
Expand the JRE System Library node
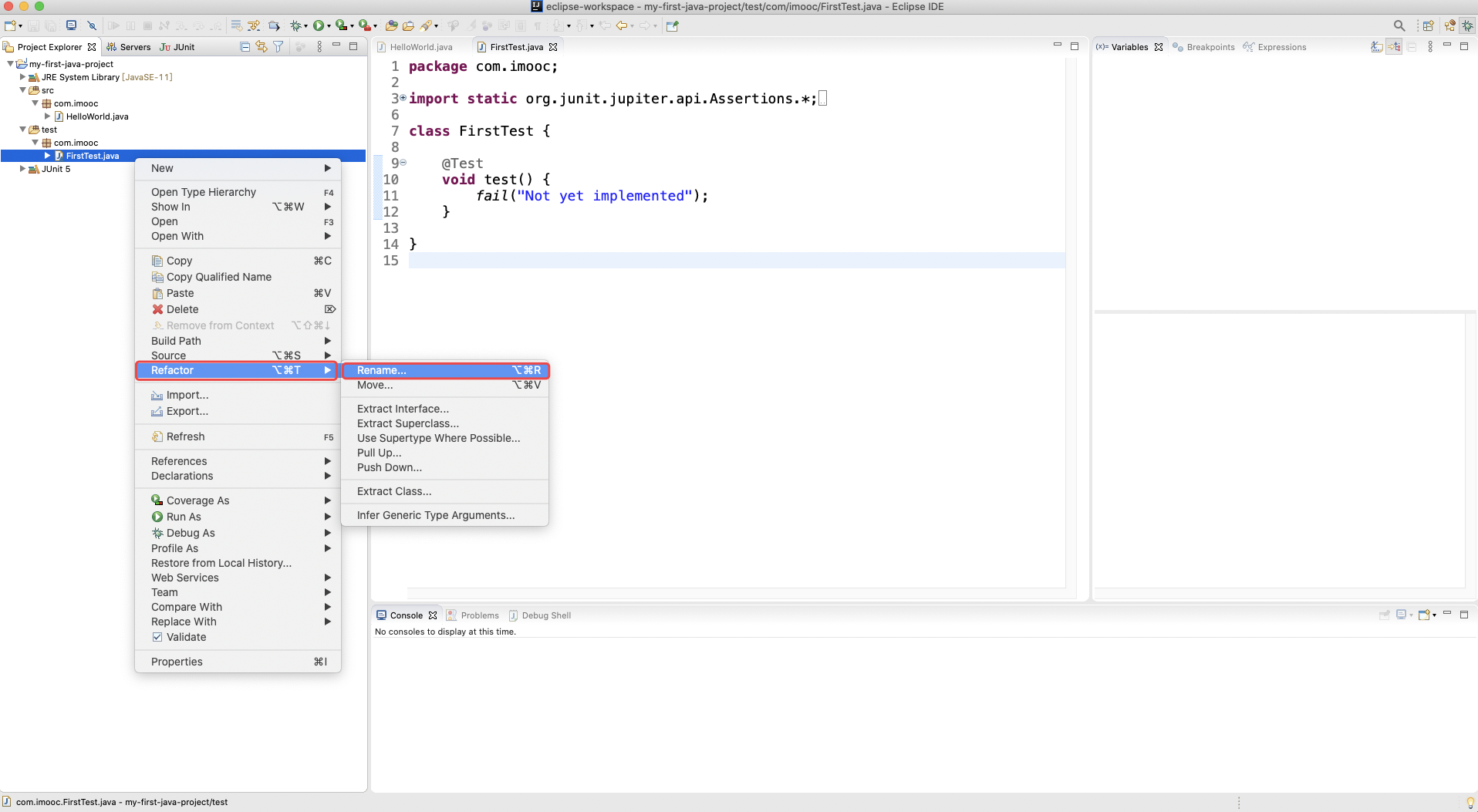22,77
